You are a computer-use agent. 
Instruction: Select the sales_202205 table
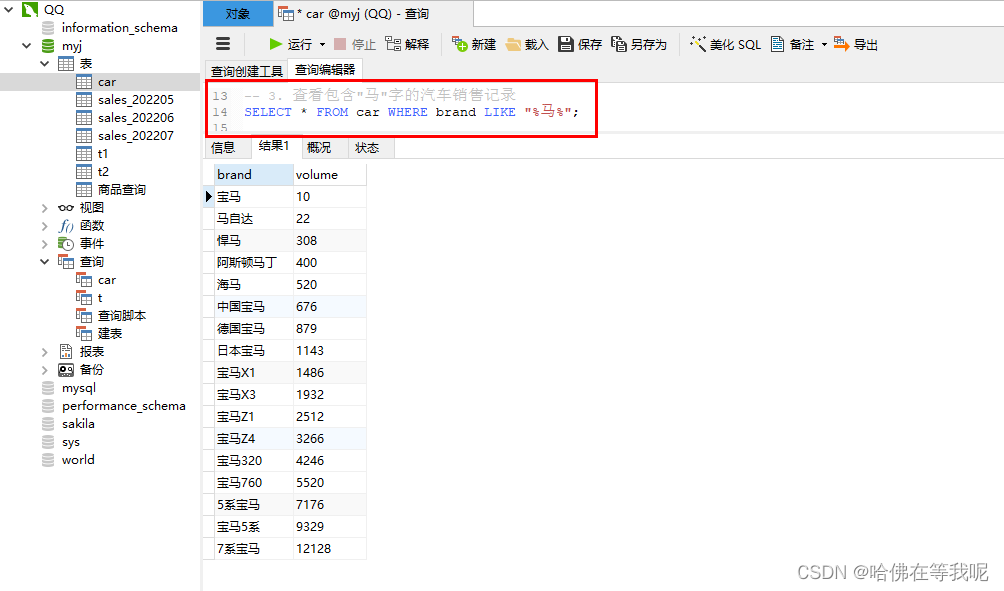[x=136, y=100]
